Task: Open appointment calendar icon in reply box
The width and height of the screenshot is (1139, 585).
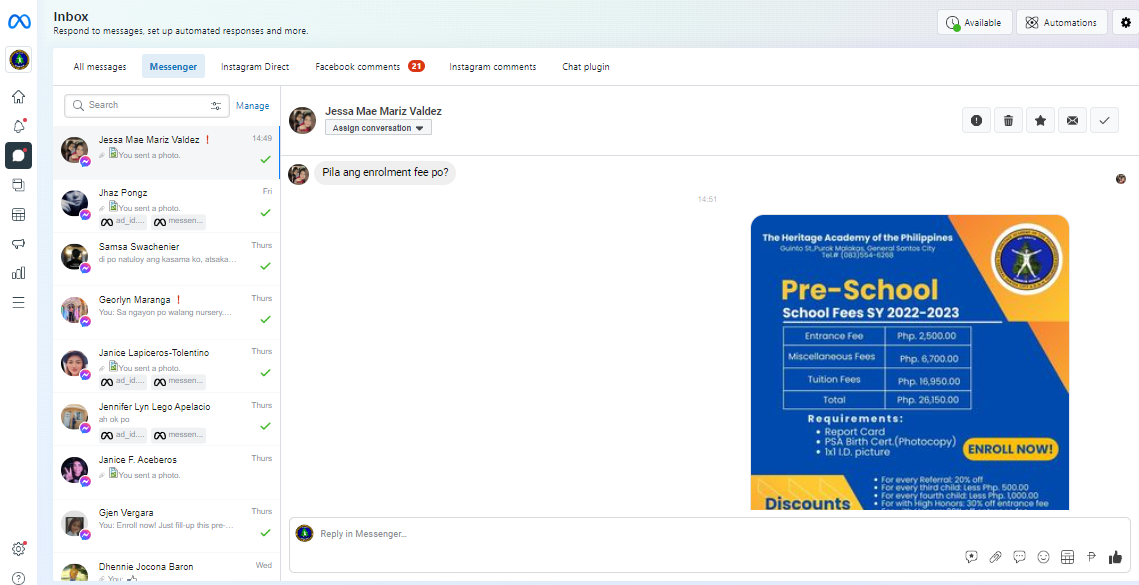Action: click(1067, 557)
